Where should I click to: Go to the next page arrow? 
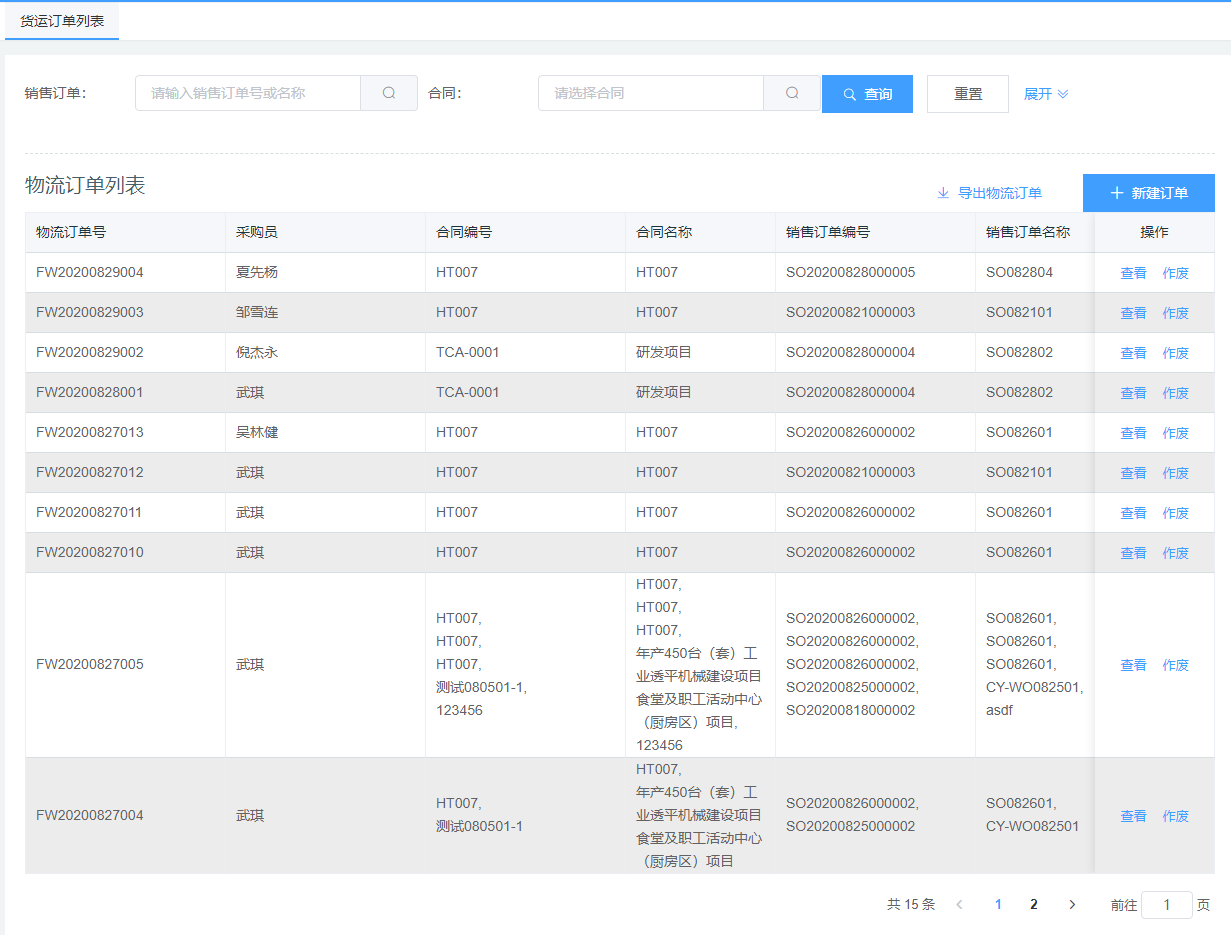tap(1072, 904)
